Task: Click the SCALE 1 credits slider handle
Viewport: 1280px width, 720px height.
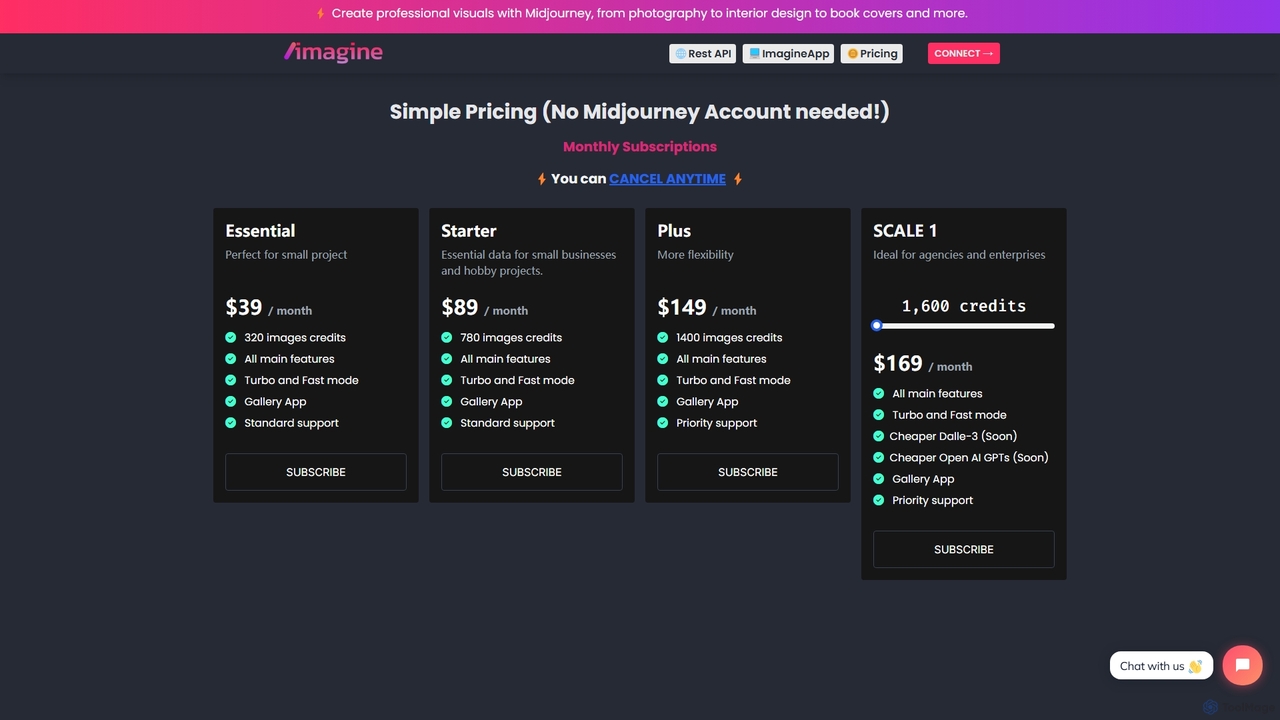Action: tap(877, 325)
